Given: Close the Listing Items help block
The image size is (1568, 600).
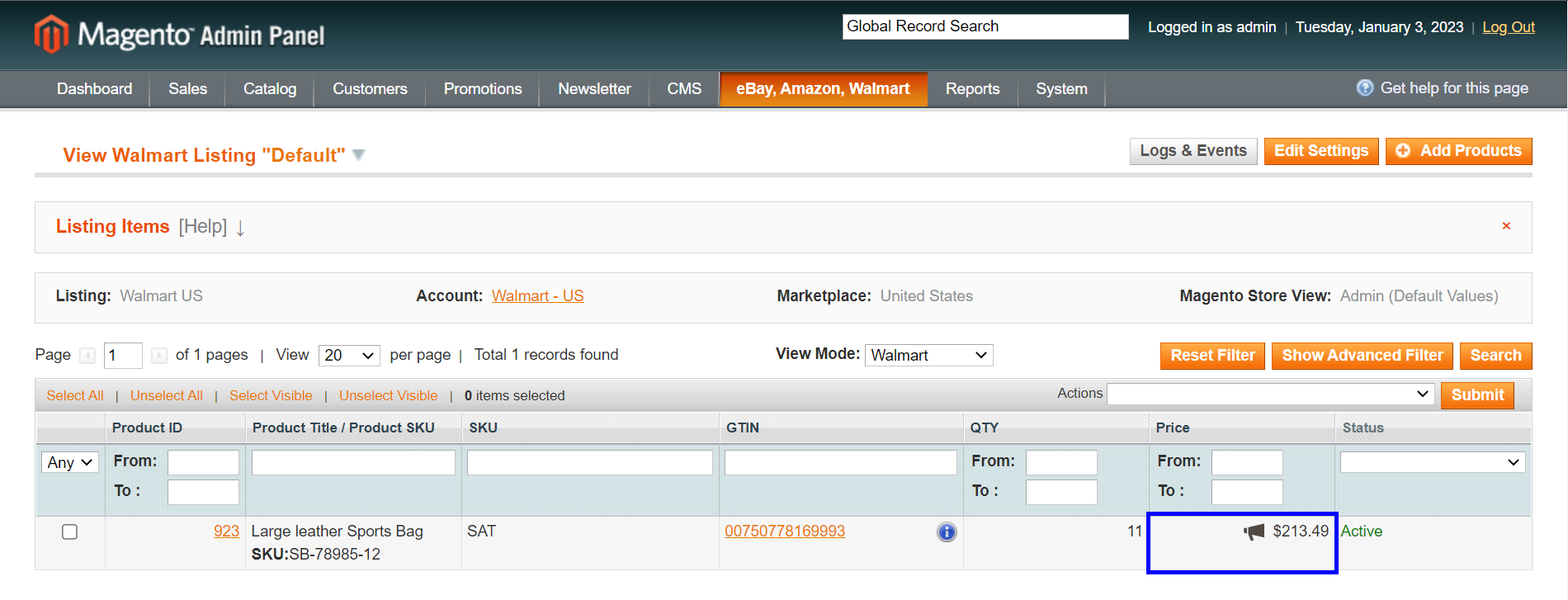Looking at the screenshot, I should [x=1506, y=226].
